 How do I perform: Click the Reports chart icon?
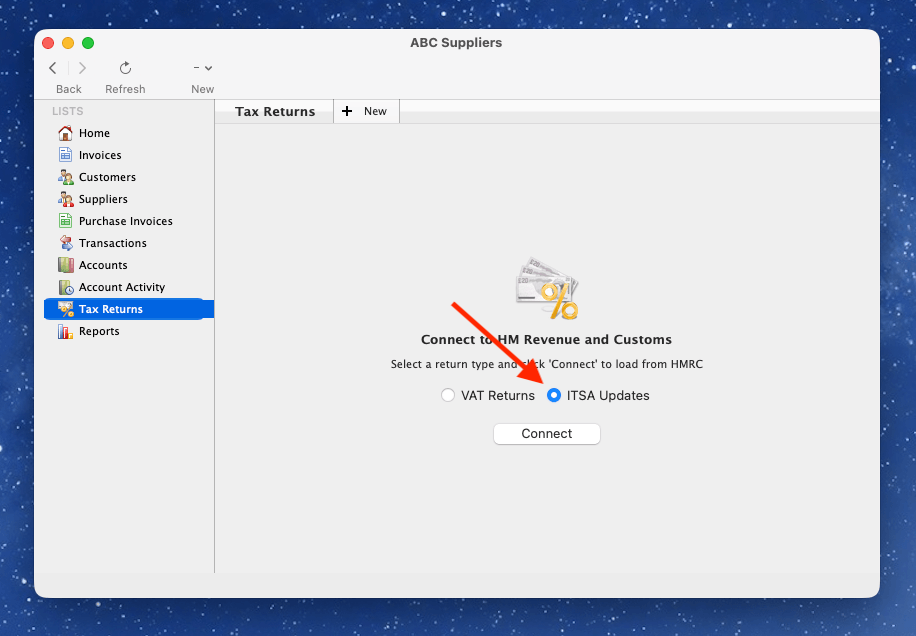[x=65, y=331]
